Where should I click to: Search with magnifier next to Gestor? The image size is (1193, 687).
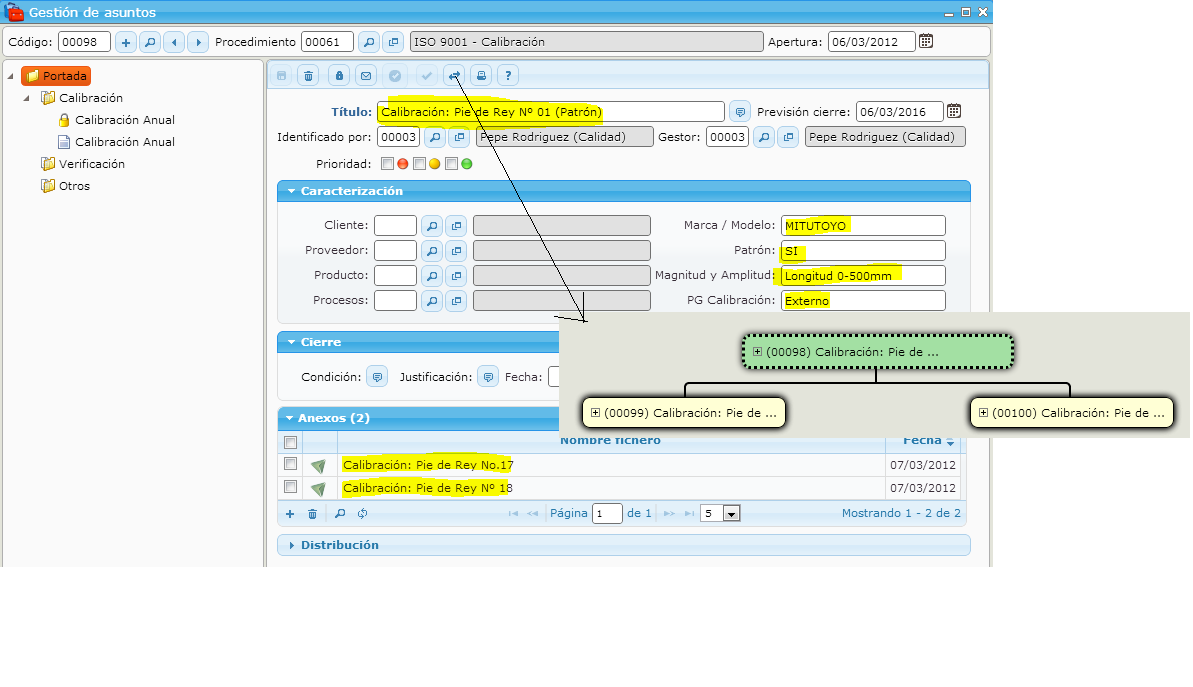[764, 137]
